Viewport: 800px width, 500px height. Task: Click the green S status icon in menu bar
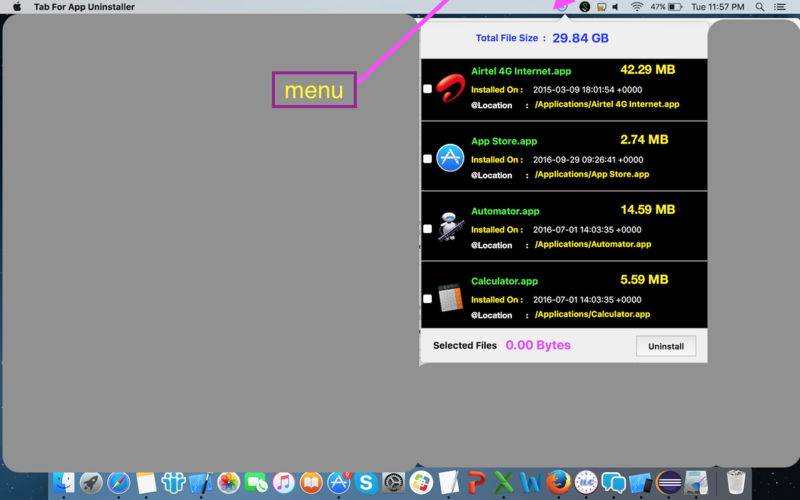point(585,7)
